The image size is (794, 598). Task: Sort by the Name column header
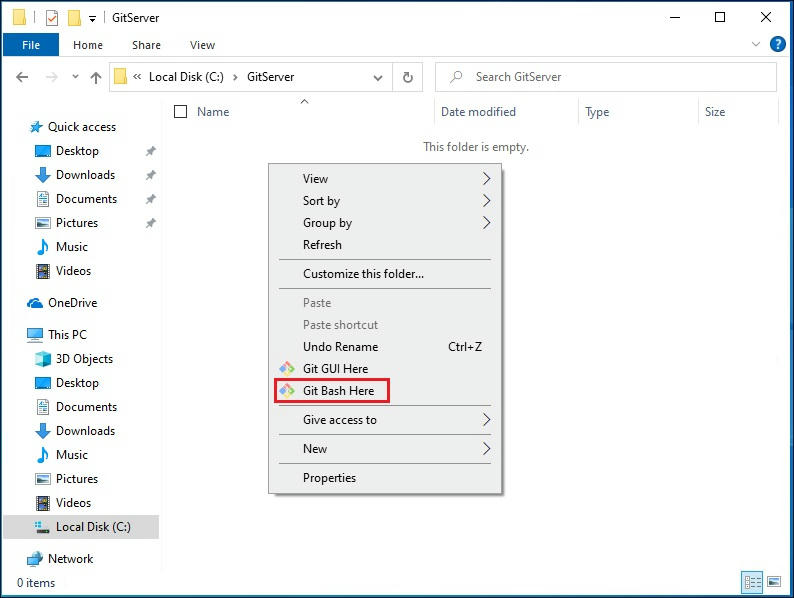tap(213, 112)
